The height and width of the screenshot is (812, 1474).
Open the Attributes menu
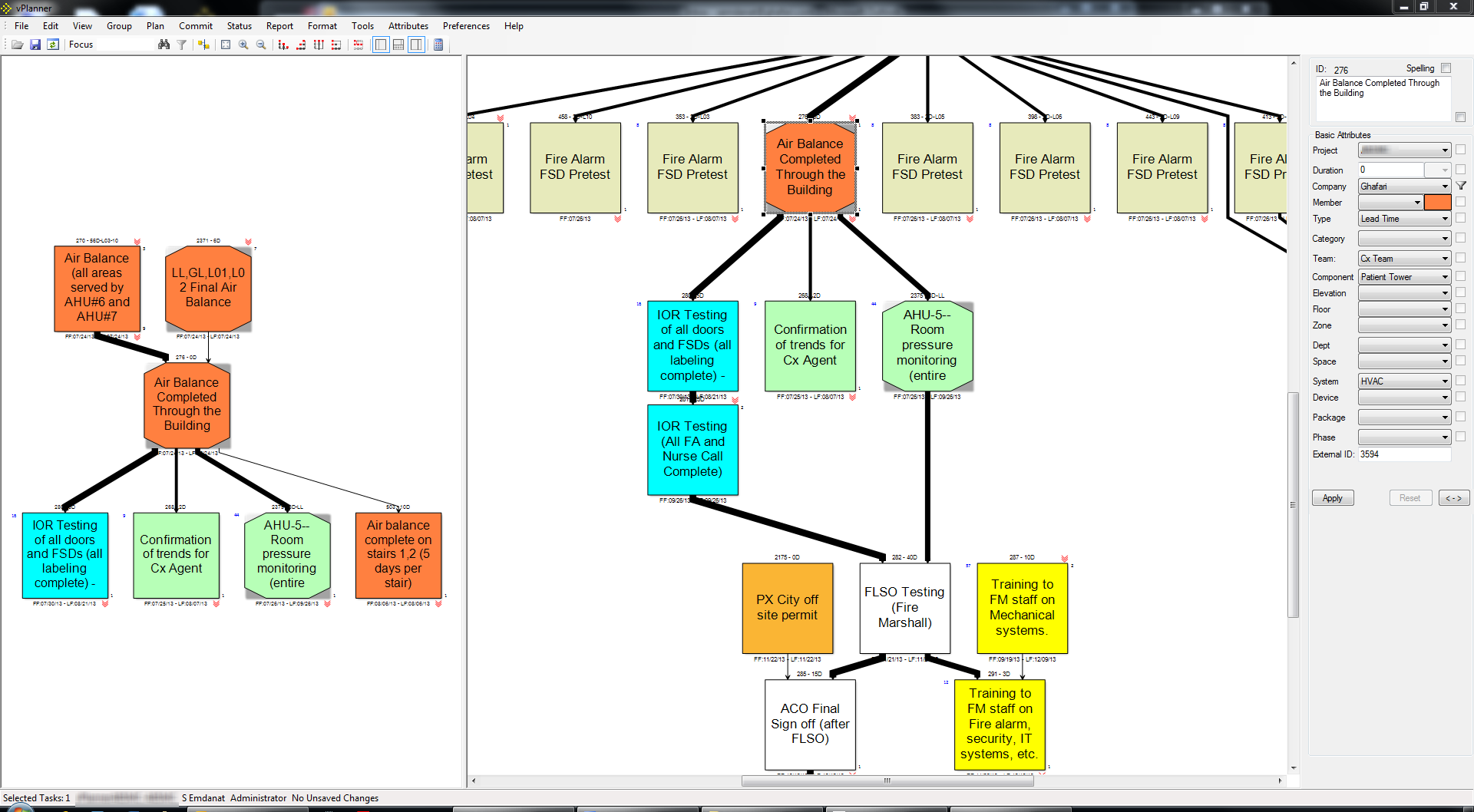408,26
